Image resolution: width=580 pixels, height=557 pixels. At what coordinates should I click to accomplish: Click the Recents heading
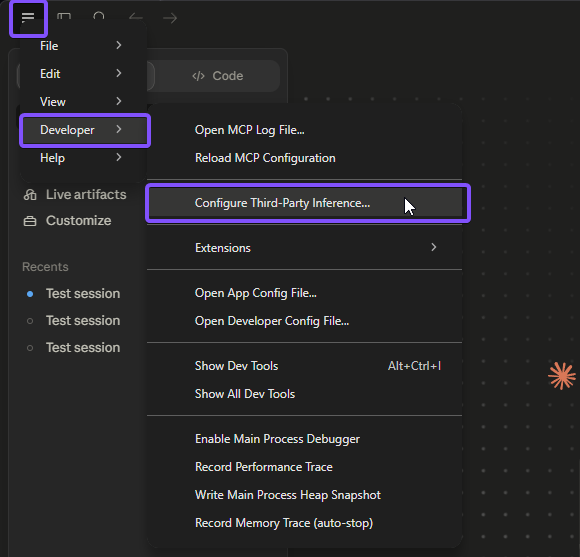[45, 267]
